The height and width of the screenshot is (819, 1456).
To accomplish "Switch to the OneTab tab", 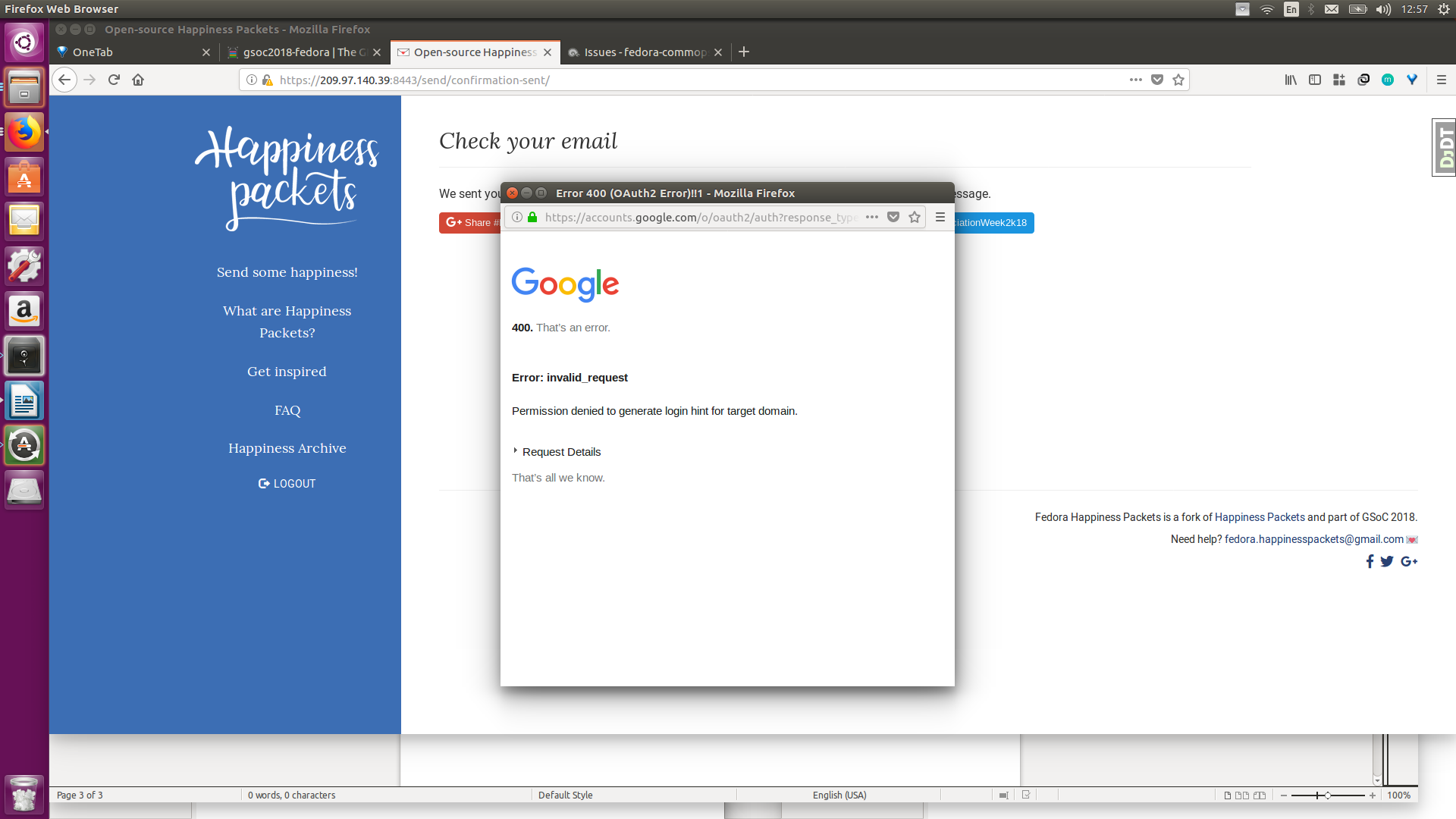I will tap(133, 52).
